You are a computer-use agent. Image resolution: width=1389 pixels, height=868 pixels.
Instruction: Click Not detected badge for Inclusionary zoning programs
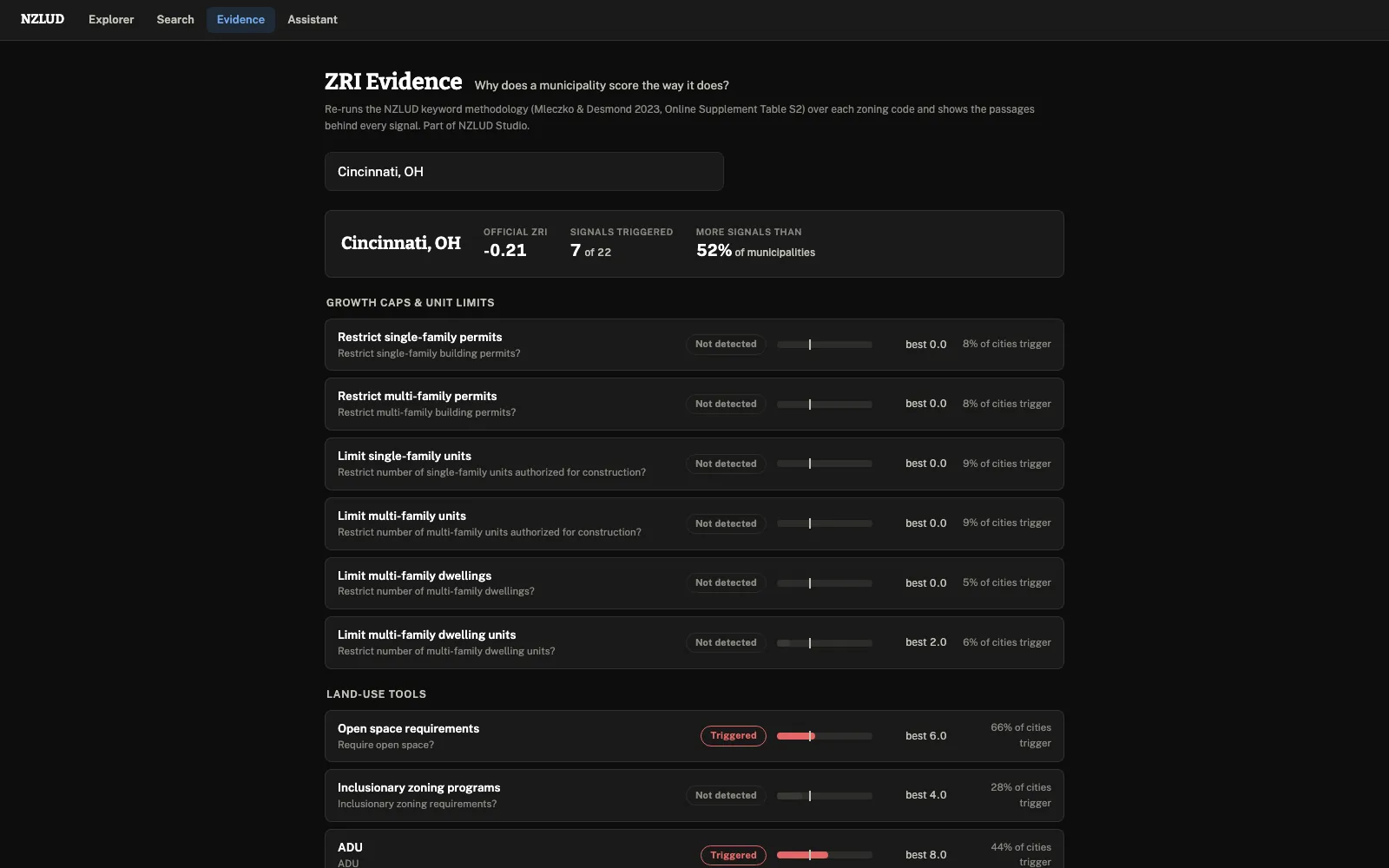click(726, 795)
